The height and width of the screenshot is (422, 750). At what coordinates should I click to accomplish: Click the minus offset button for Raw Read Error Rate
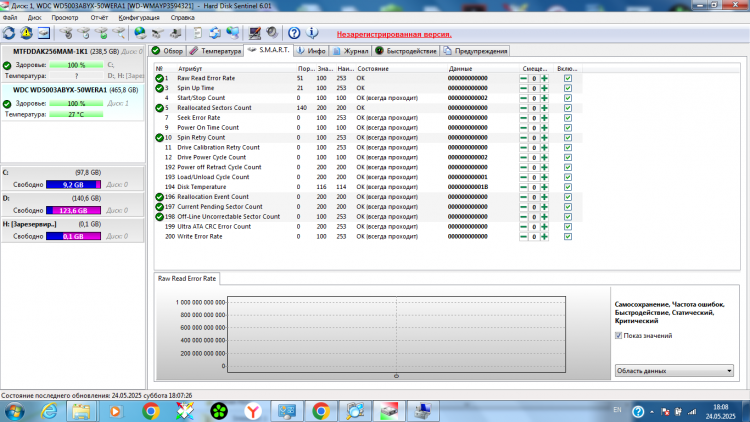[x=524, y=78]
